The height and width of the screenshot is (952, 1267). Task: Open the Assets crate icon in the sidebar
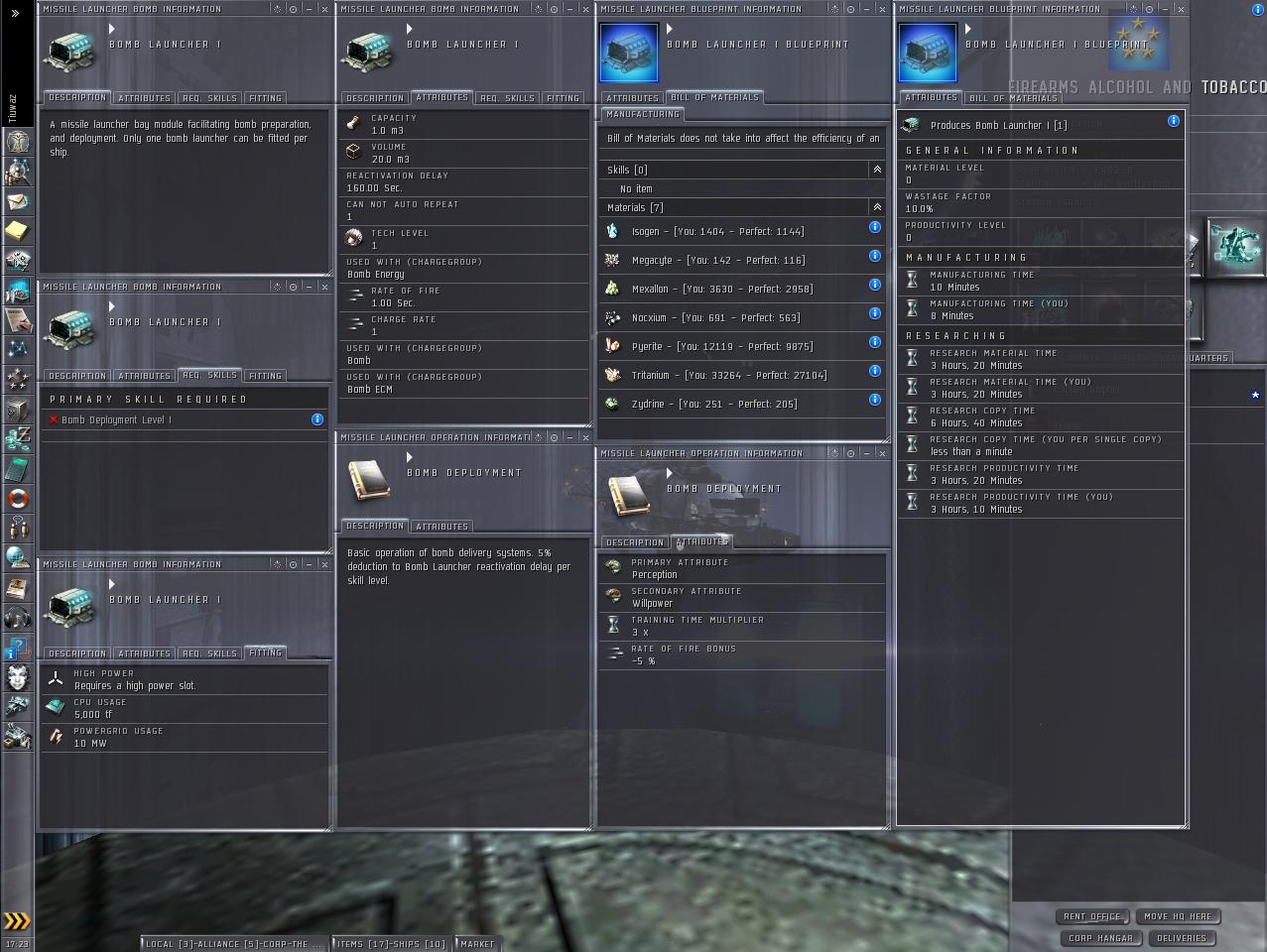pos(17,409)
